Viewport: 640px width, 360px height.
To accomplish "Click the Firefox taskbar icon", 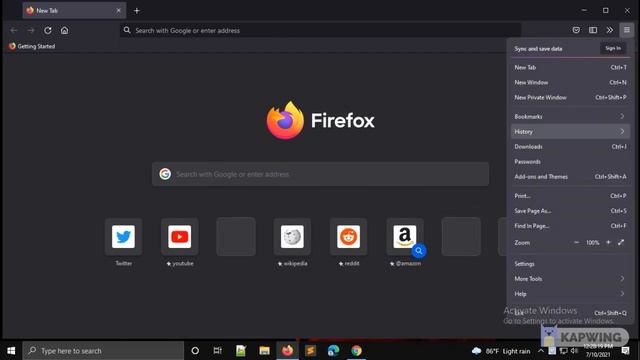I will click(x=287, y=351).
